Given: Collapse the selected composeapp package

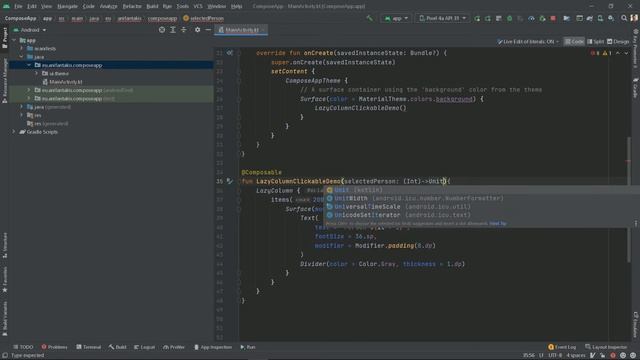Looking at the screenshot, I should pyautogui.click(x=29, y=65).
